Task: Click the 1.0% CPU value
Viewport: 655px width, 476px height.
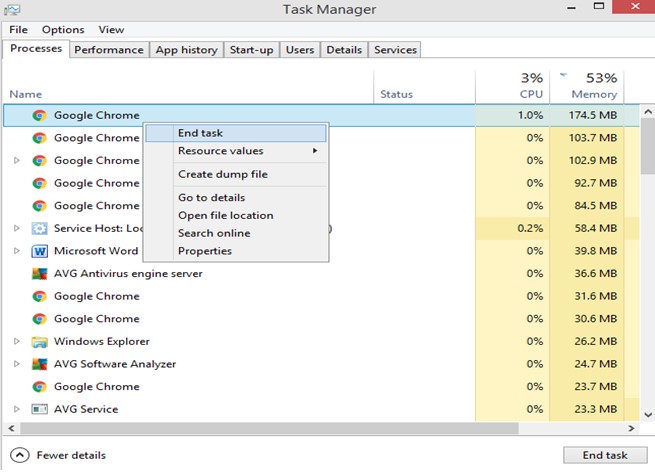Action: tap(531, 115)
